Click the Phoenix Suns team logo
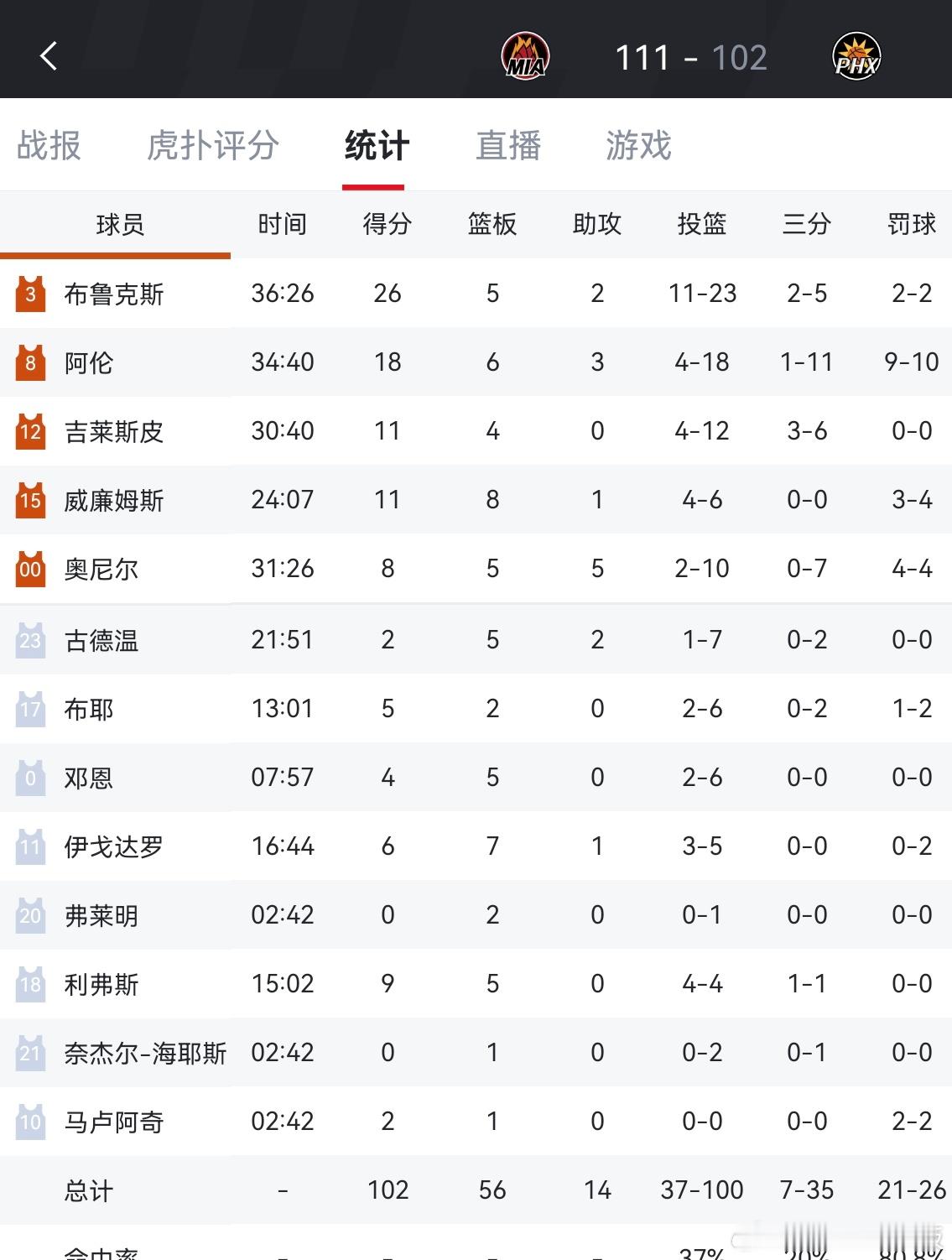 click(x=856, y=55)
